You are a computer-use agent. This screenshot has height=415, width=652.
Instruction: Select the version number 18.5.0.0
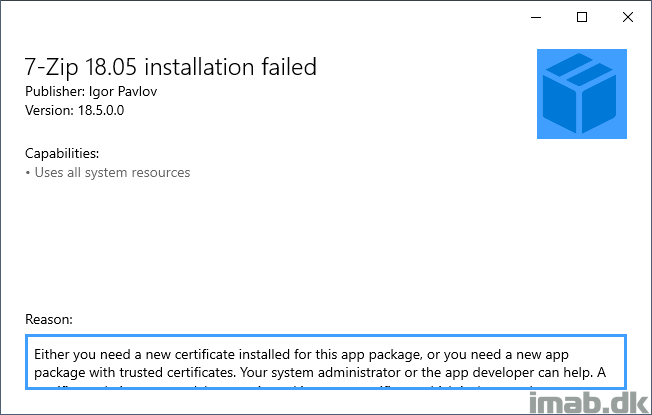101,111
